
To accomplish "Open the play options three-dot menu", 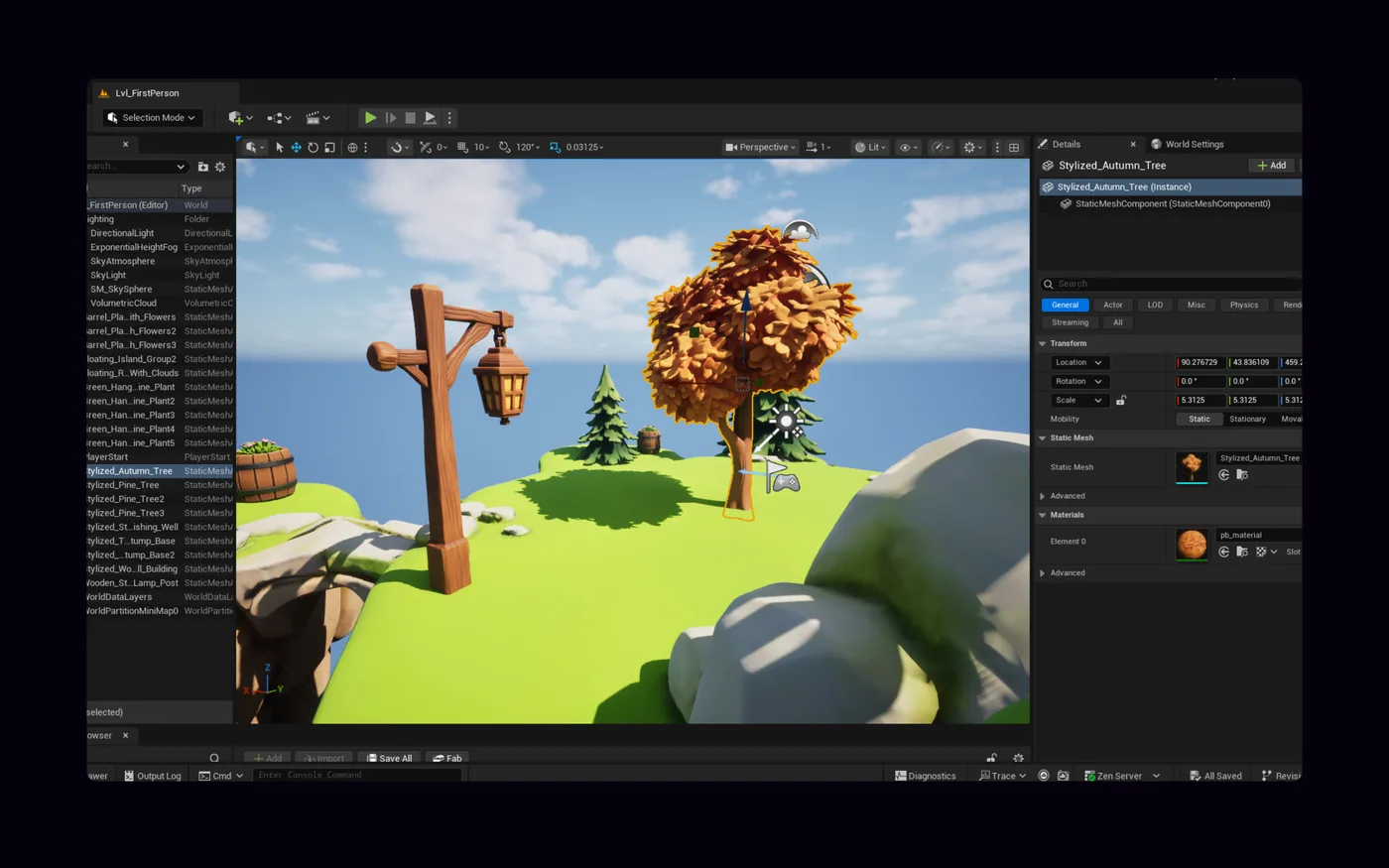I will click(449, 118).
